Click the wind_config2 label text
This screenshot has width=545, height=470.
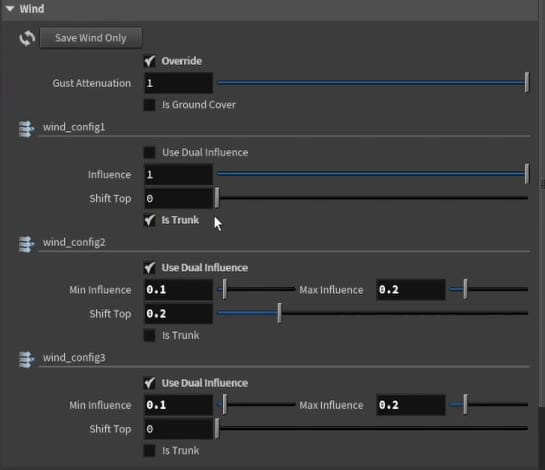point(74,242)
